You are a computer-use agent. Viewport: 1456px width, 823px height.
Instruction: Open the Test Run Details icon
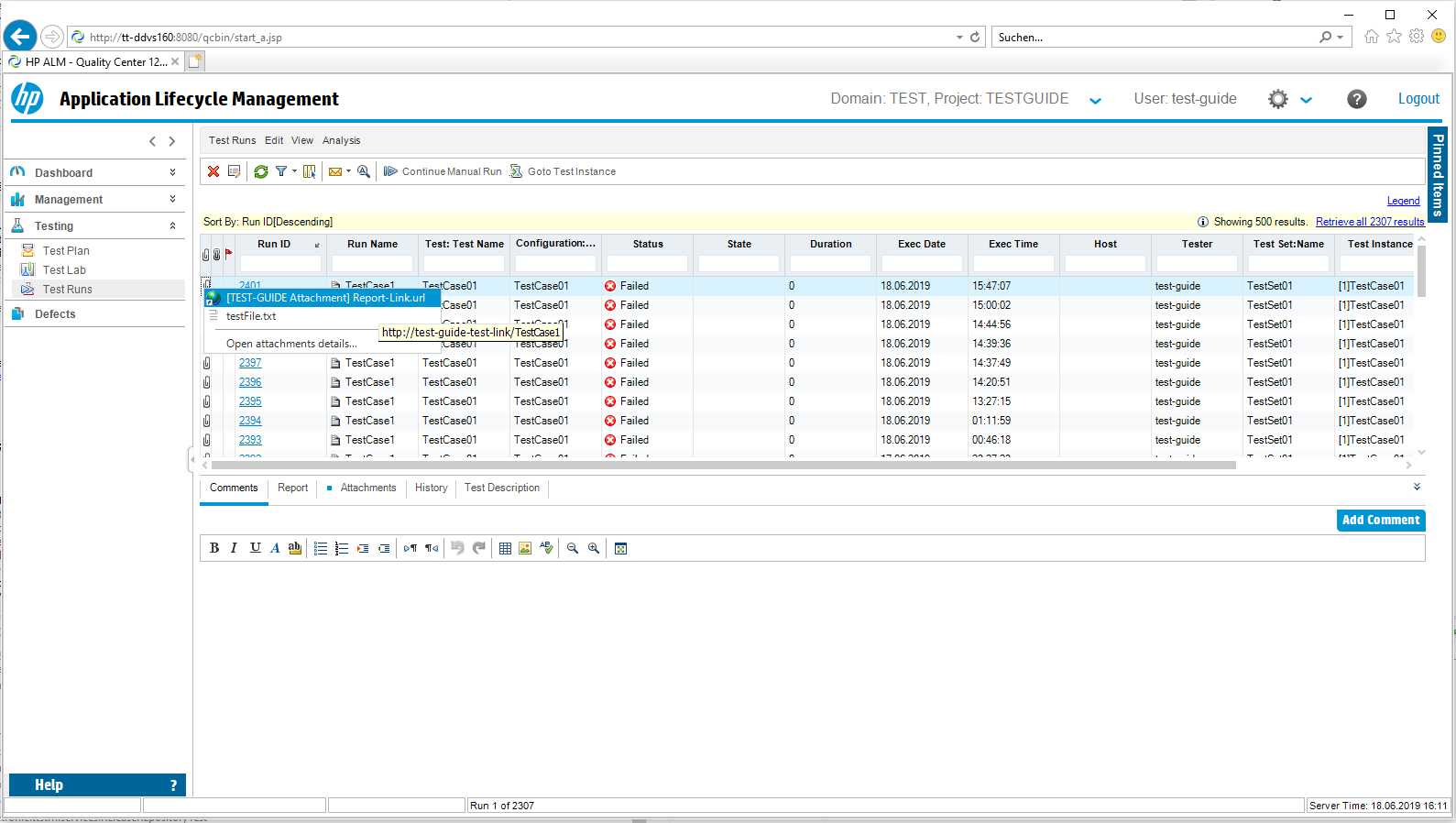click(x=235, y=171)
